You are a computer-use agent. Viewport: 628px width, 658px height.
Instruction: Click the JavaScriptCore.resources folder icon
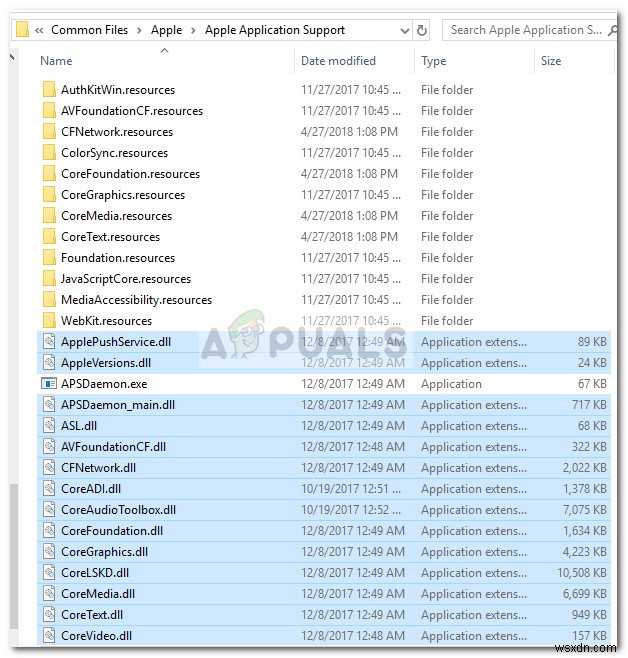[49, 278]
